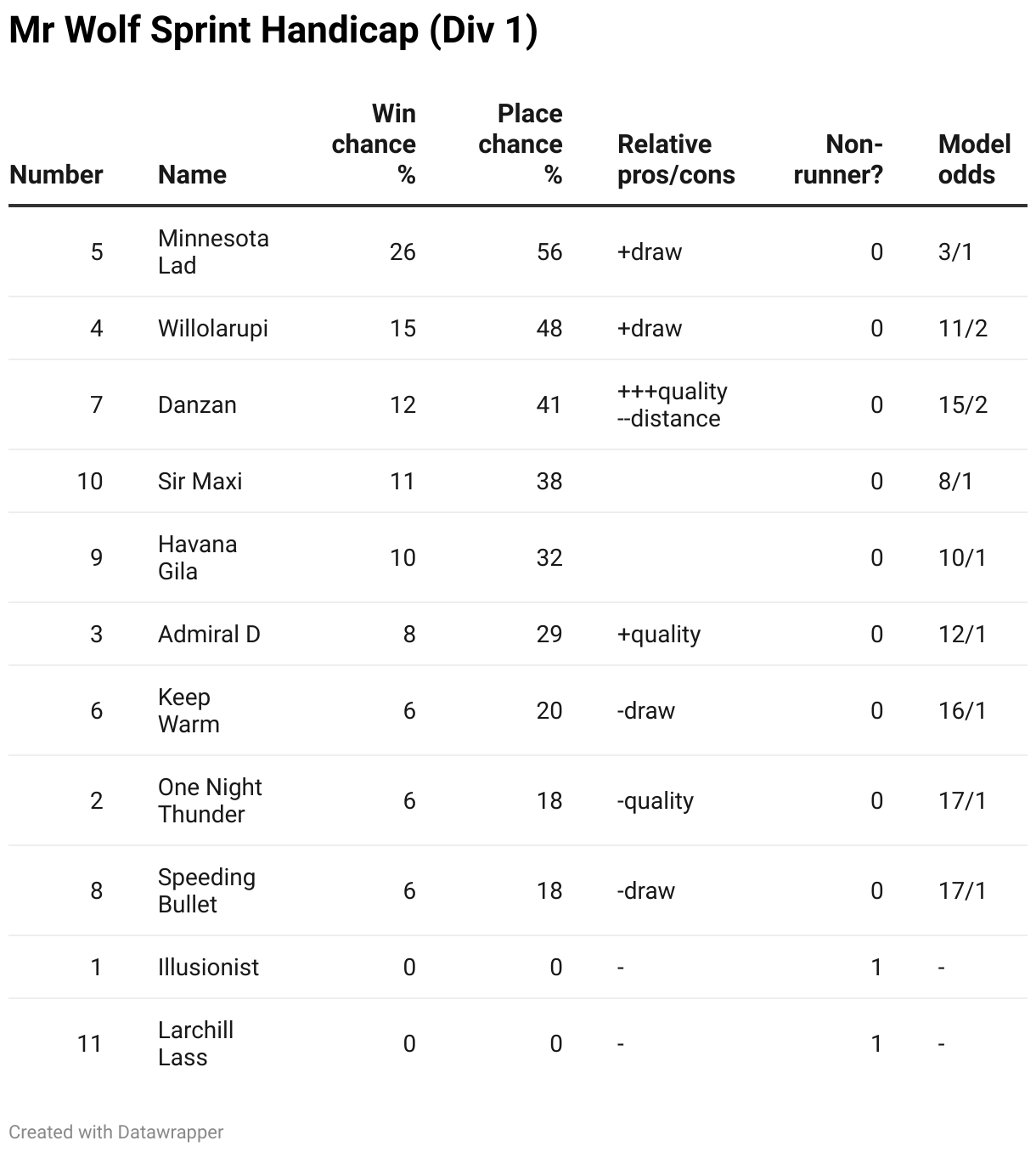Click Admiral D's +quality cell
Viewport: 1036px width, 1152px height.
click(x=658, y=634)
